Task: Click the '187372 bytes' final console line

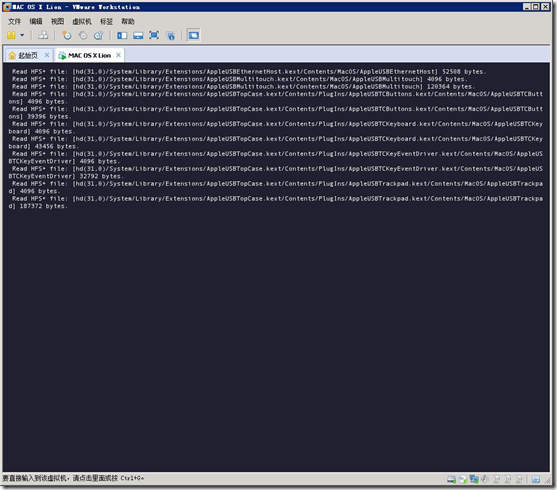Action: coord(38,206)
